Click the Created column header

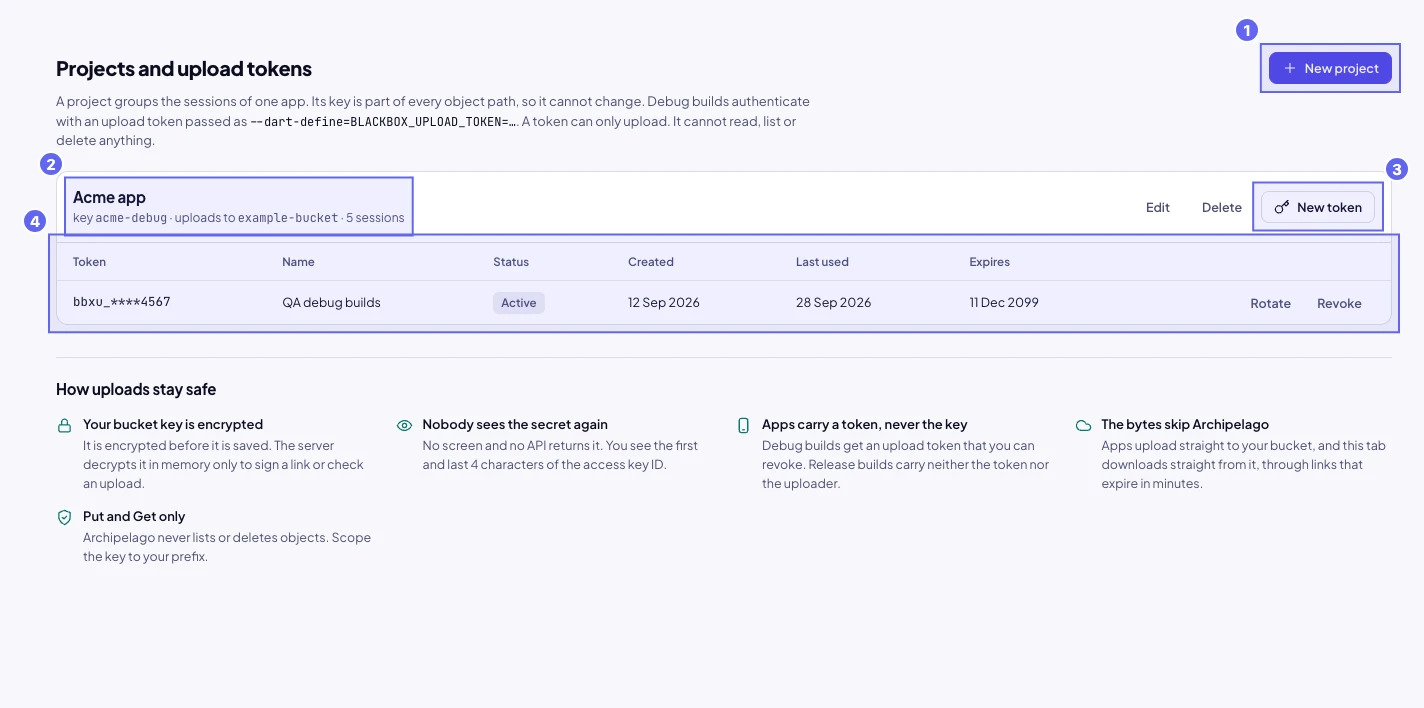[651, 262]
